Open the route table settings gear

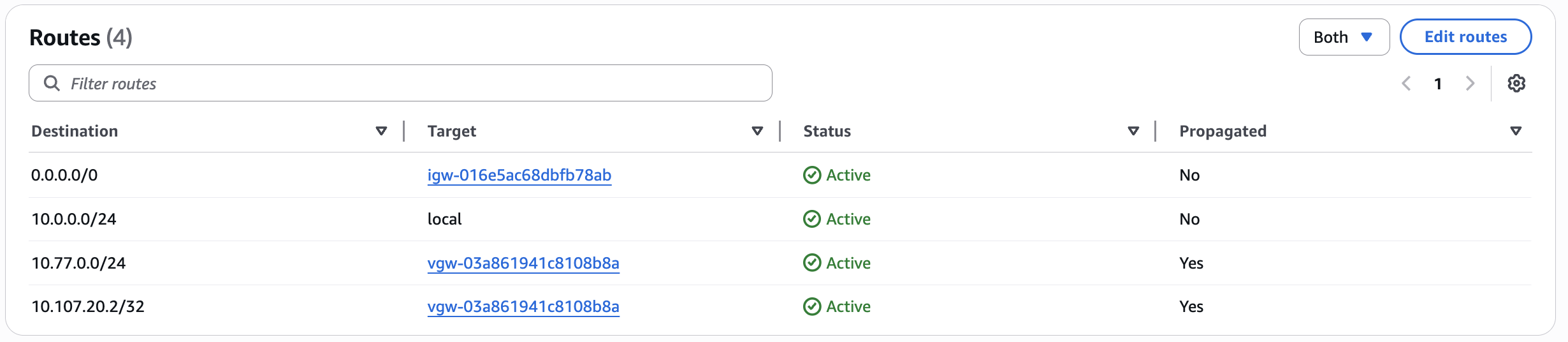click(x=1516, y=84)
